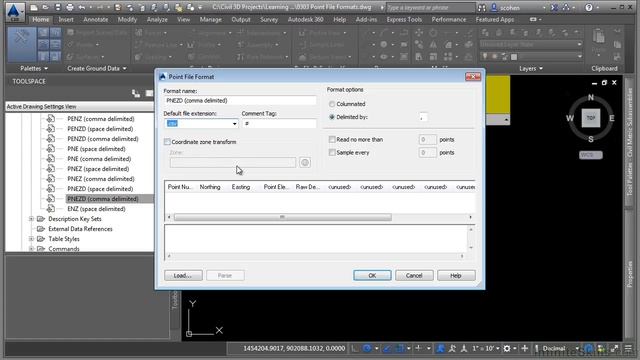Click the zone selection globe button
The image size is (640, 360).
[x=304, y=162]
